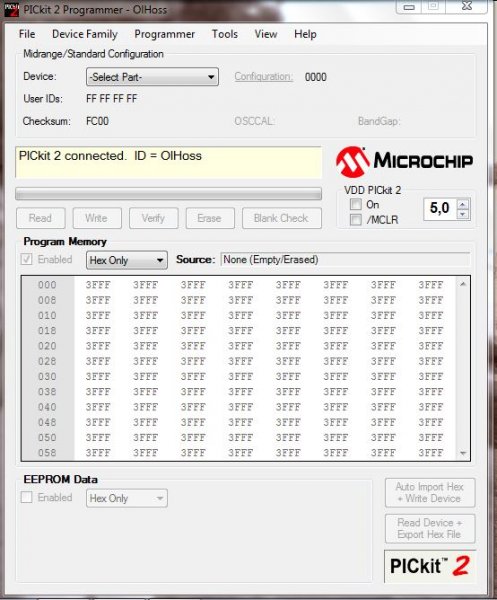Select first memory cell in row 008

pos(98,300)
